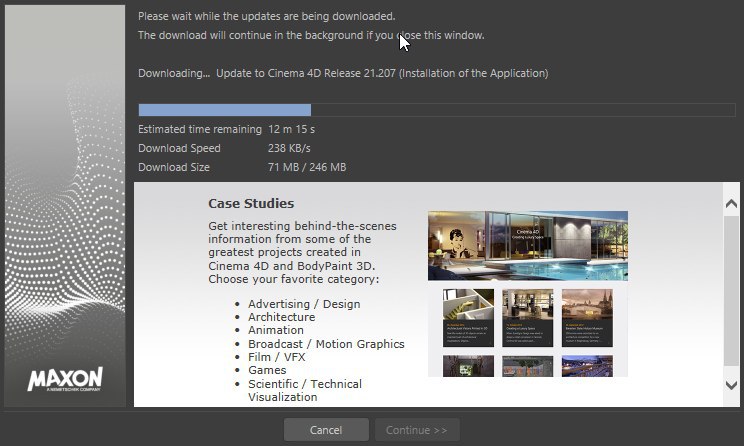Select the Animation category
The width and height of the screenshot is (744, 446).
pyautogui.click(x=276, y=330)
